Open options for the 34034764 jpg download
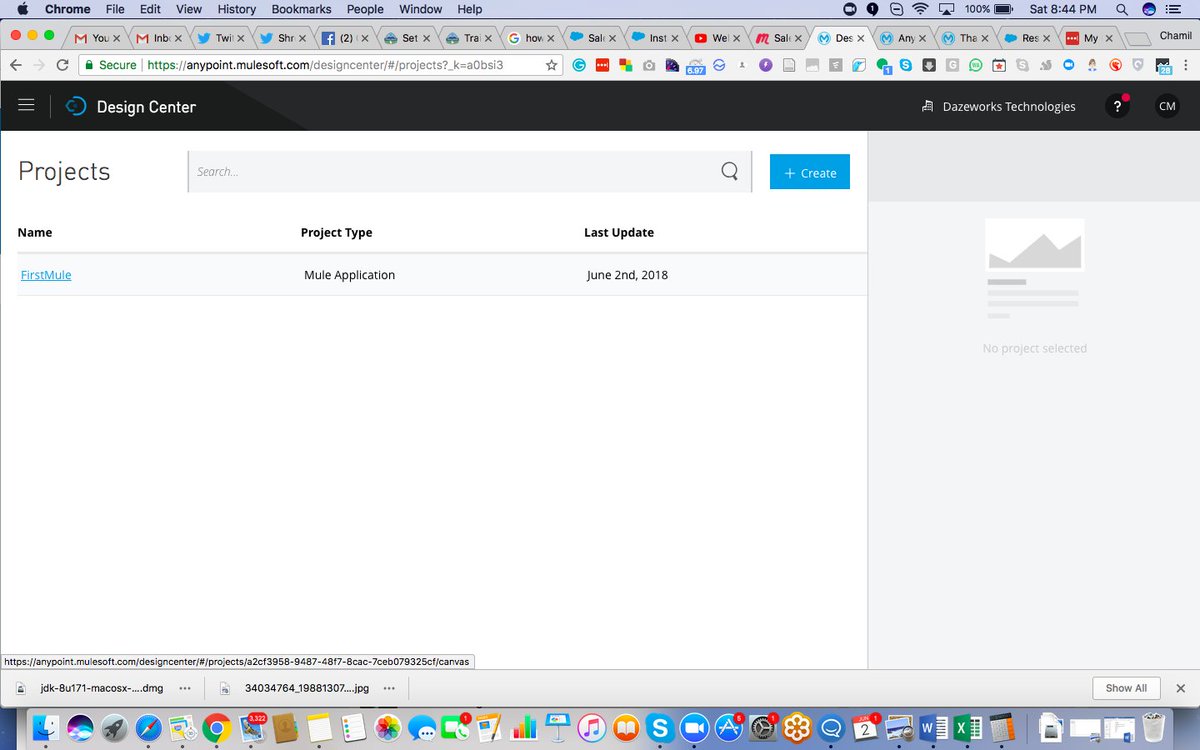This screenshot has width=1200, height=750. pos(389,688)
